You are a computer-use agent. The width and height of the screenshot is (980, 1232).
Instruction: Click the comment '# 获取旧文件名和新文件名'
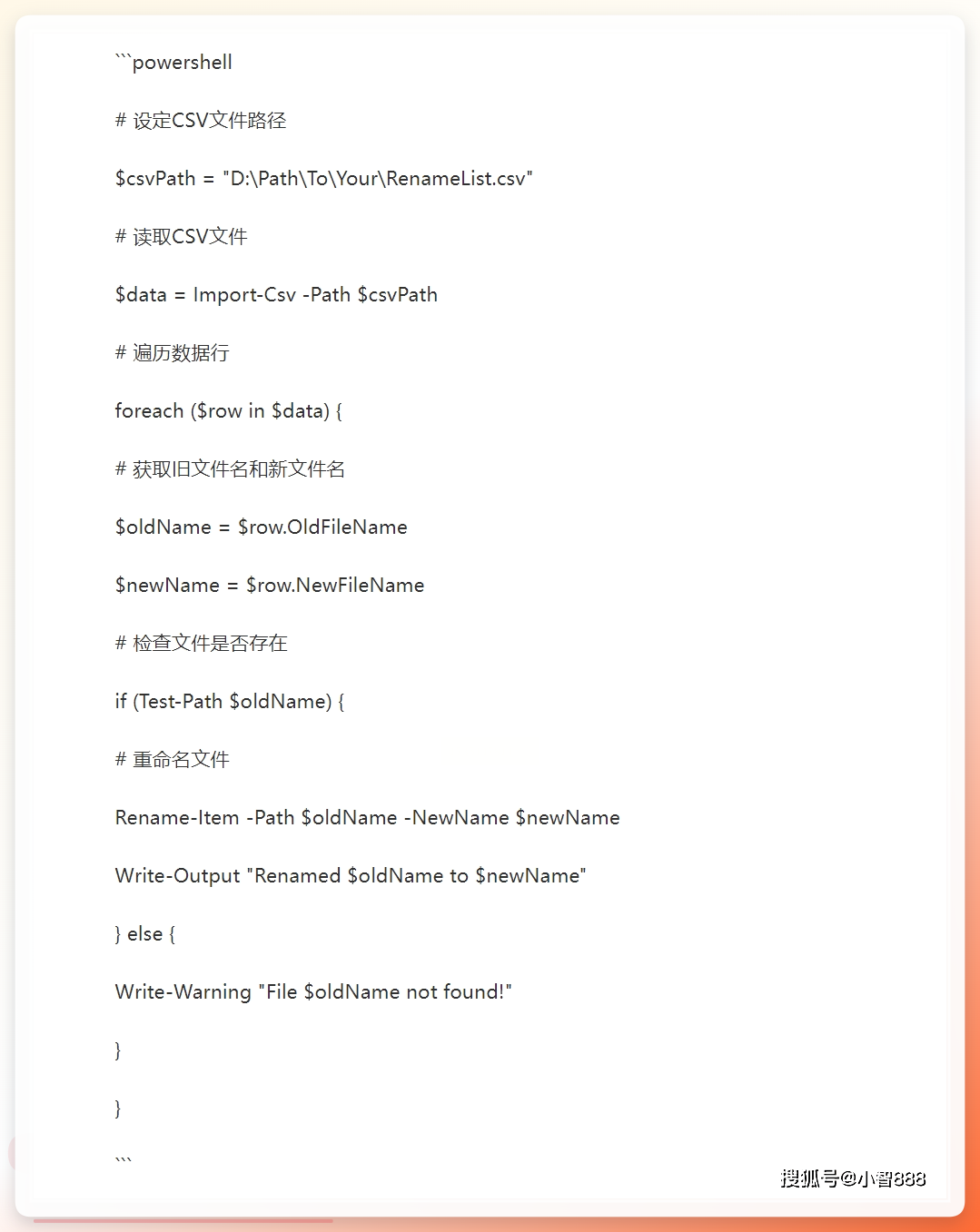point(230,469)
